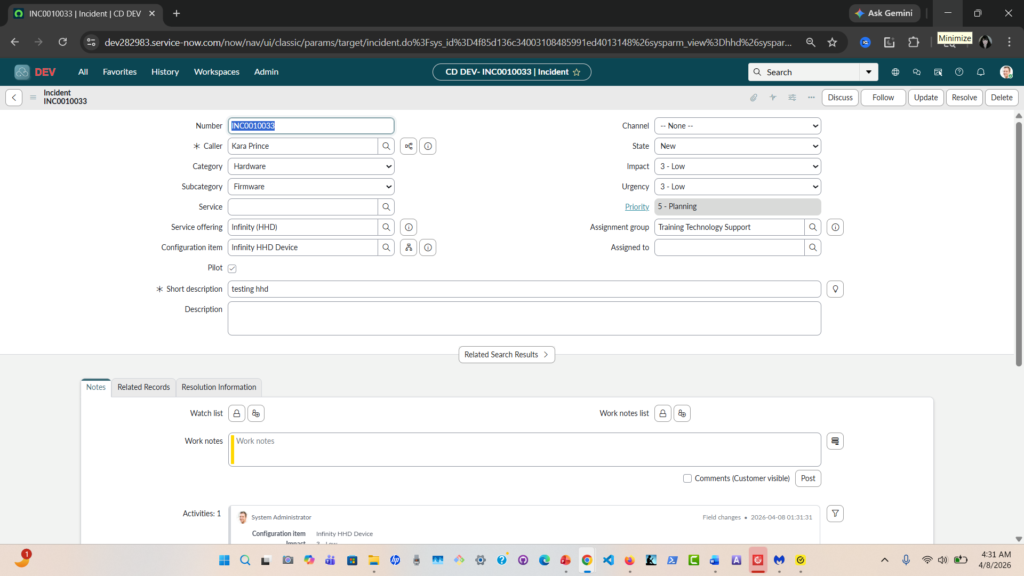Click the Resolve button
This screenshot has height=576, width=1024.
[x=963, y=98]
